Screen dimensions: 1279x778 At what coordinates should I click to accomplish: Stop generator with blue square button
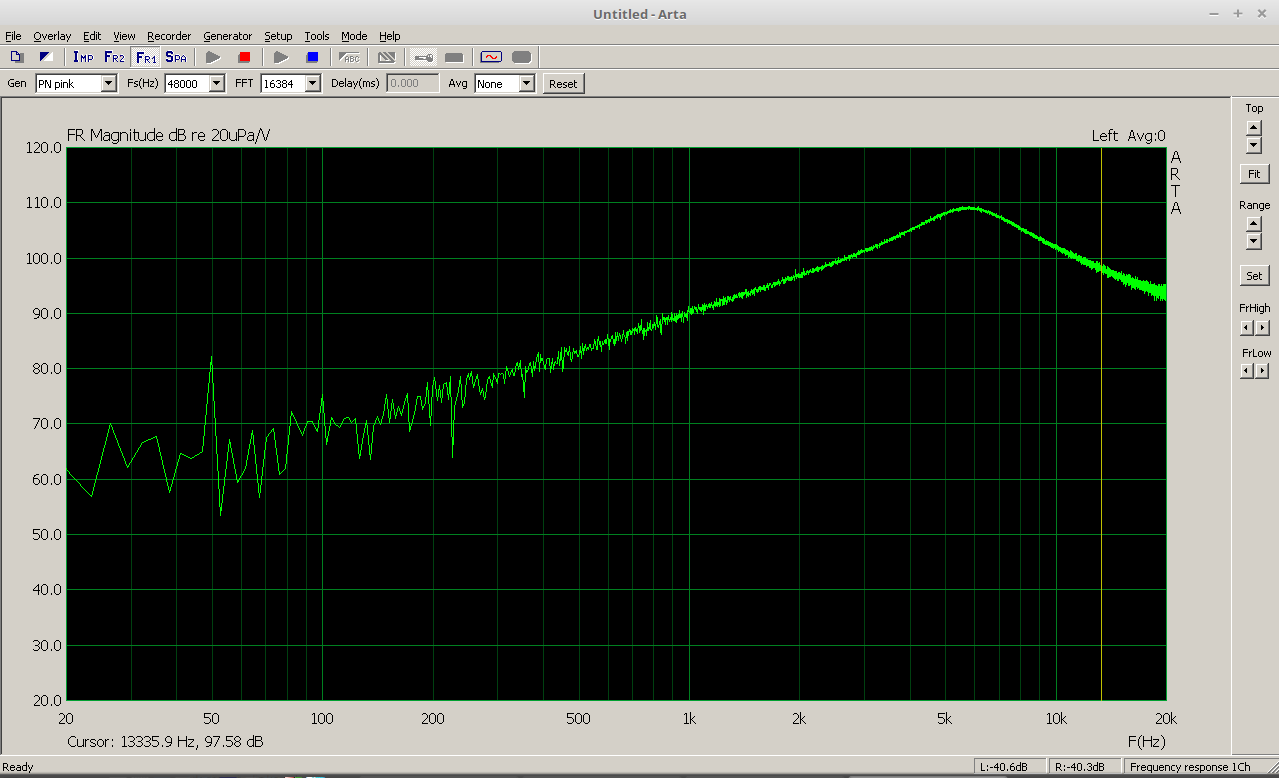click(312, 57)
